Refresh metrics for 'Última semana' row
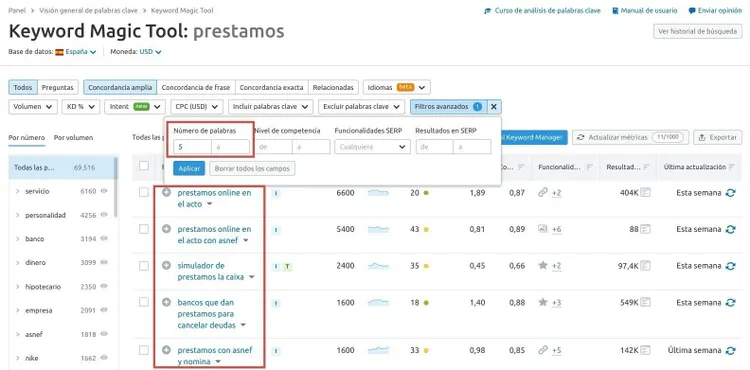The height and width of the screenshot is (370, 750). 730,350
